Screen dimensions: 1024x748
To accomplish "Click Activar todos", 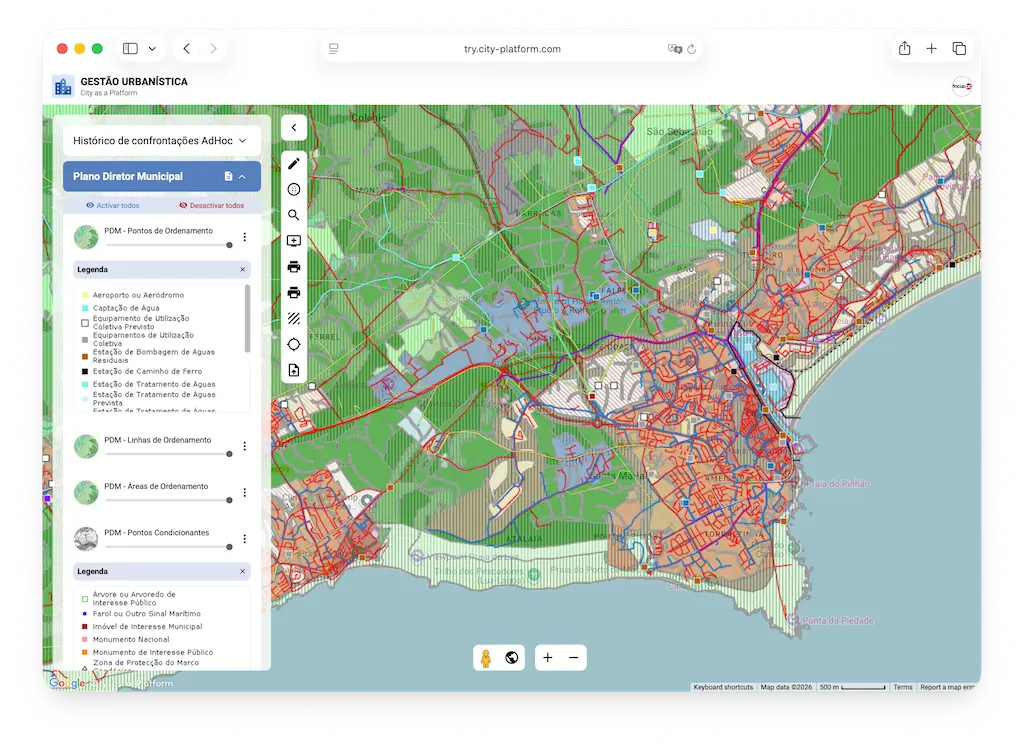I will point(112,205).
